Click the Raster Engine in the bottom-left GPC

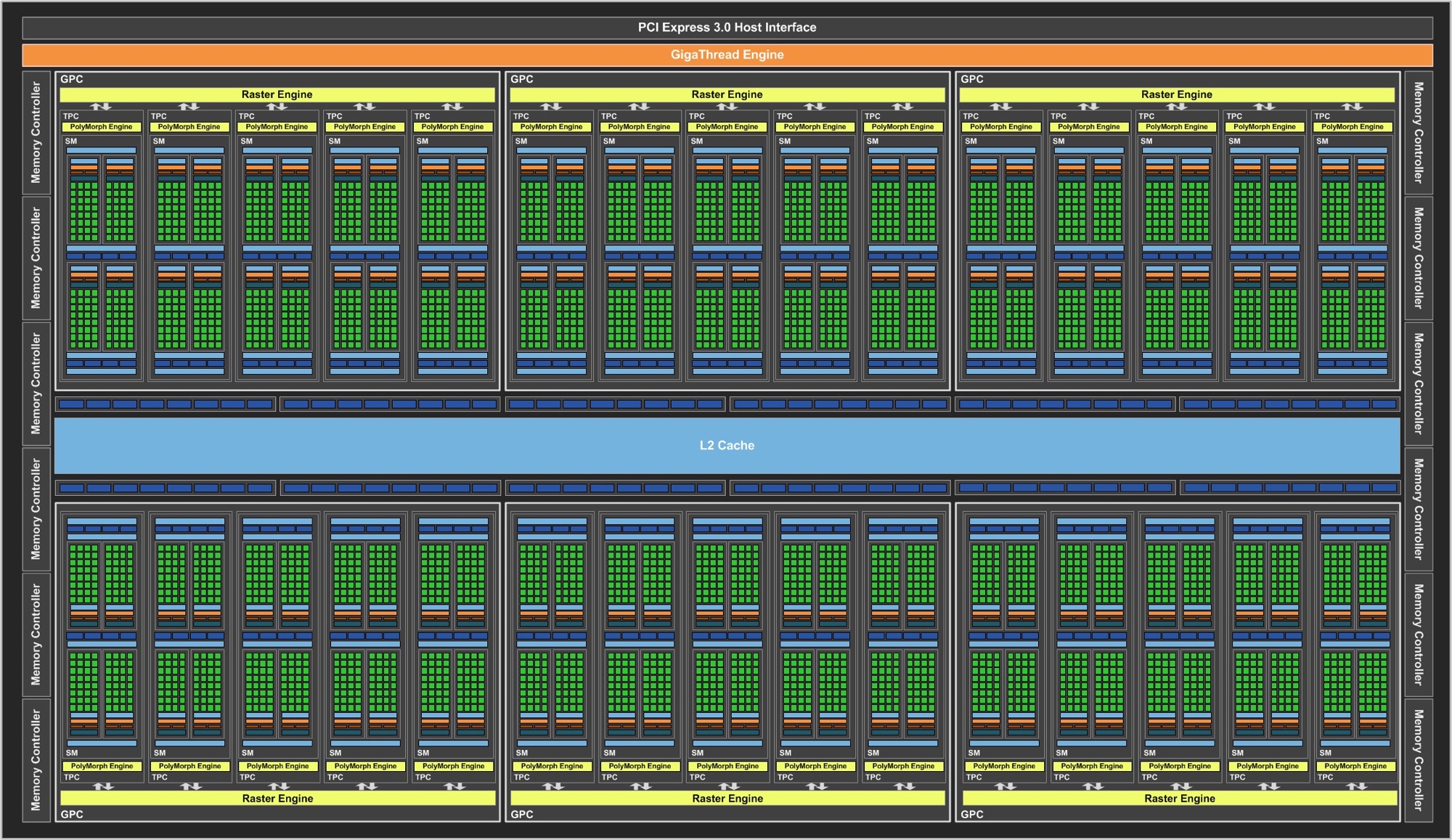[277, 798]
